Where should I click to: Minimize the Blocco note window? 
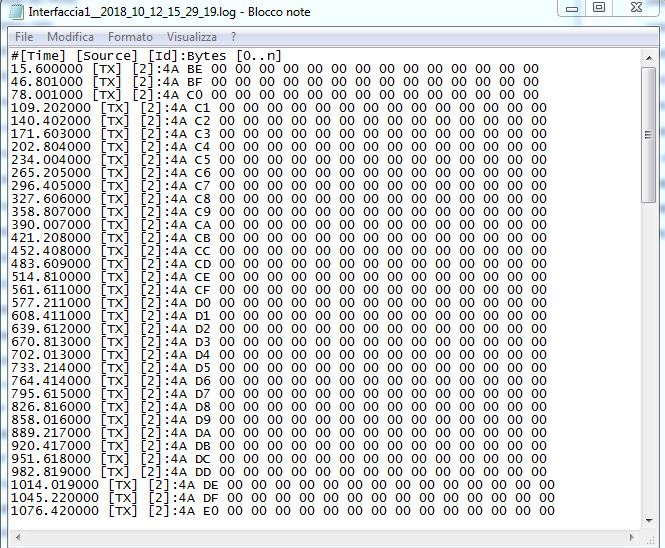point(572,8)
